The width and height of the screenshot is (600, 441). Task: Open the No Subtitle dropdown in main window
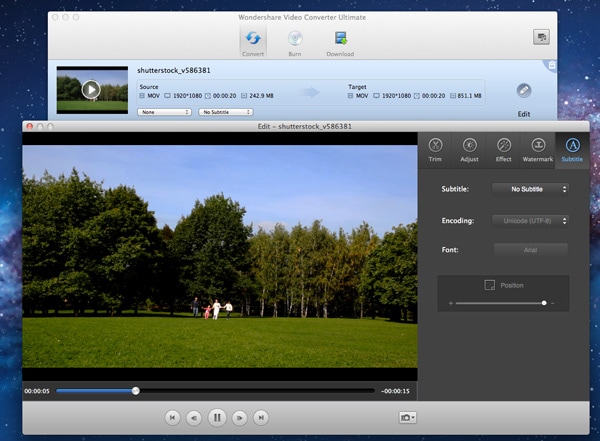pyautogui.click(x=226, y=112)
